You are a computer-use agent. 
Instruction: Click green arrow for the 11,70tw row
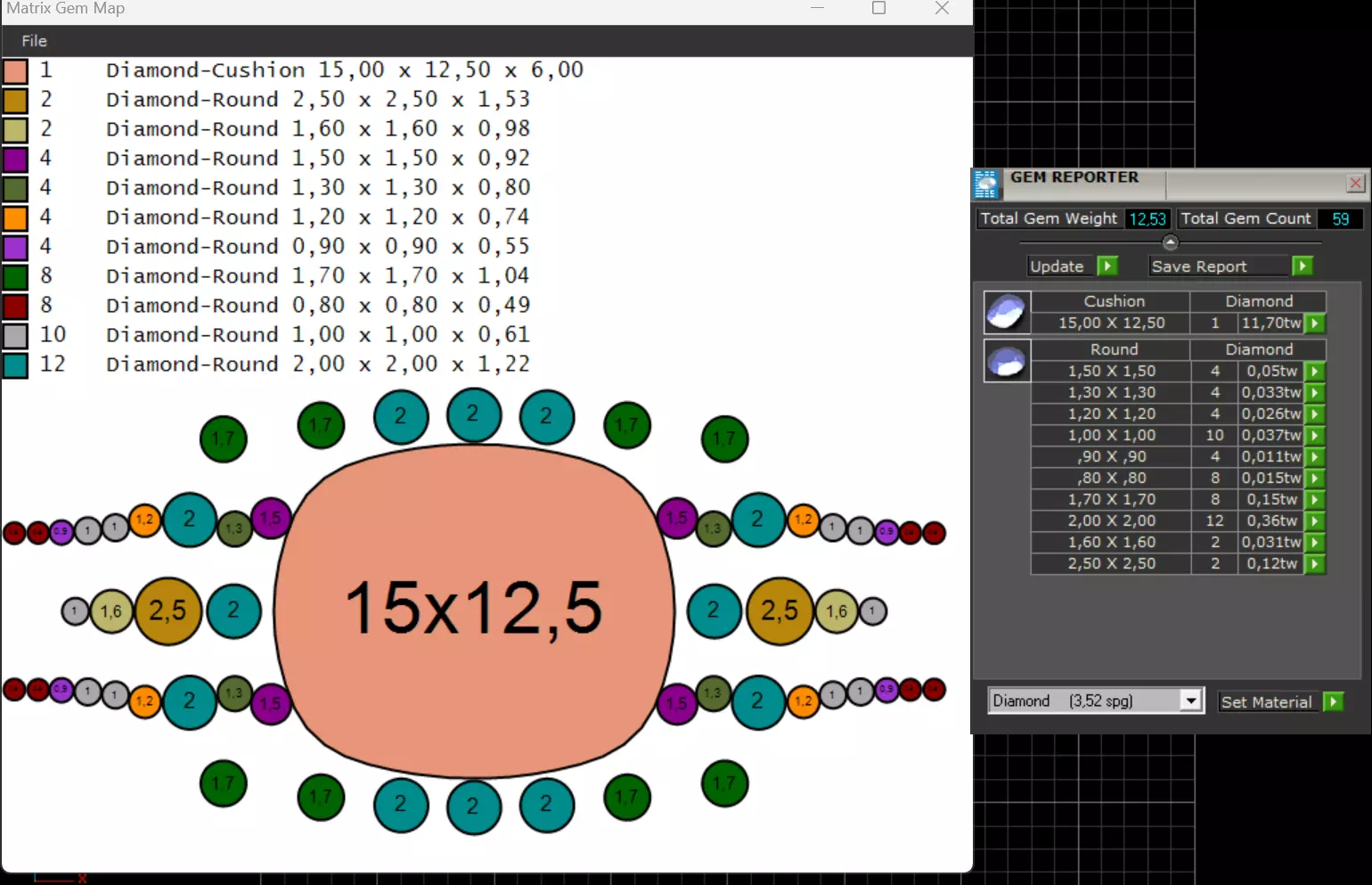[x=1315, y=324]
